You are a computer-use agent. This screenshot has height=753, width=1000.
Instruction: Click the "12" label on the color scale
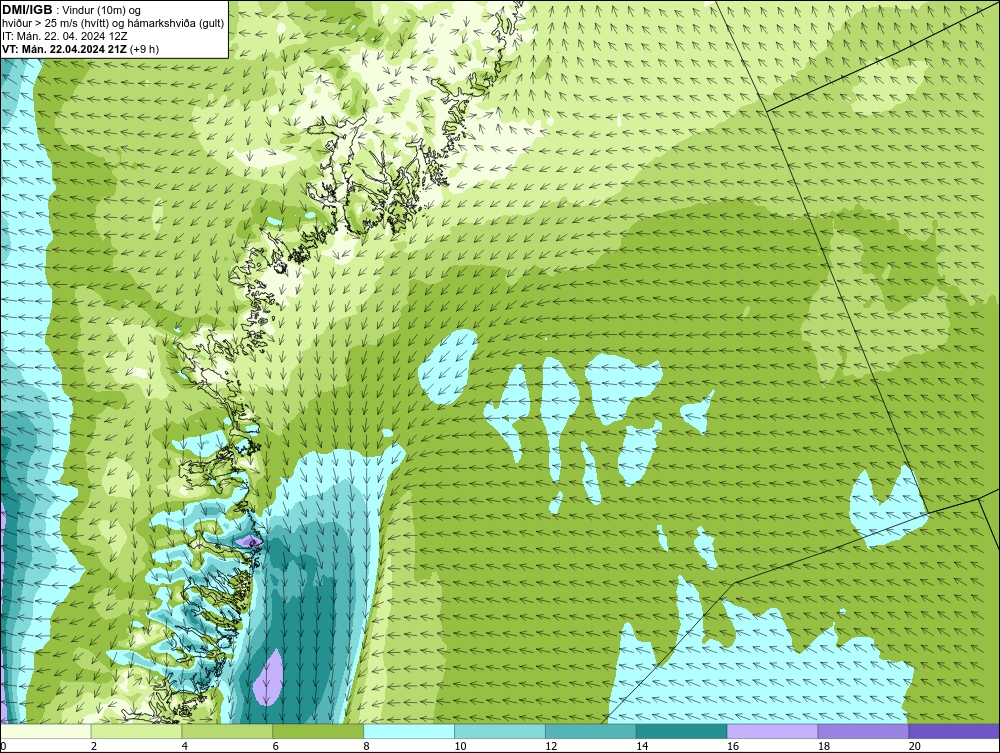(x=551, y=746)
